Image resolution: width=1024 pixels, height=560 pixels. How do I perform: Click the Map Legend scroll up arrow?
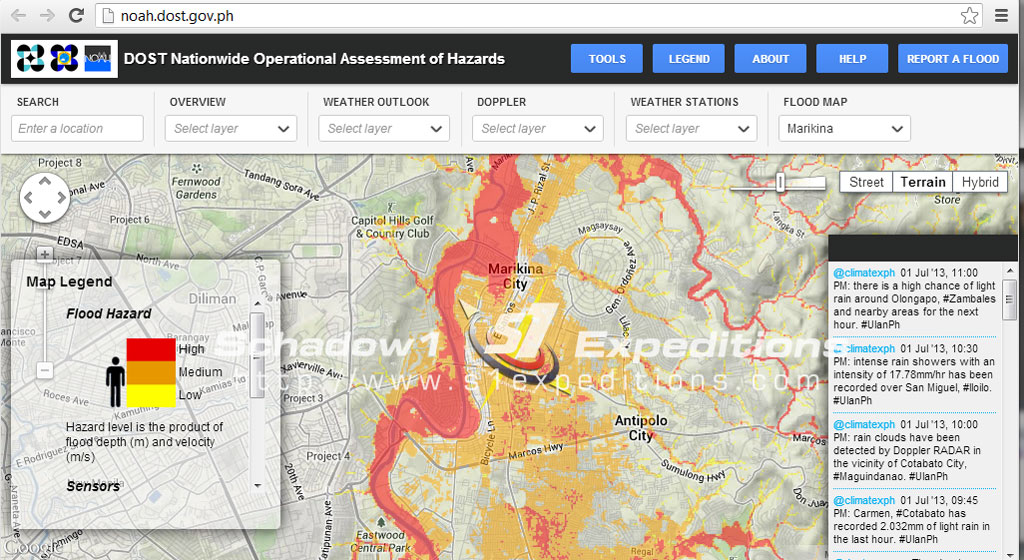(257, 303)
